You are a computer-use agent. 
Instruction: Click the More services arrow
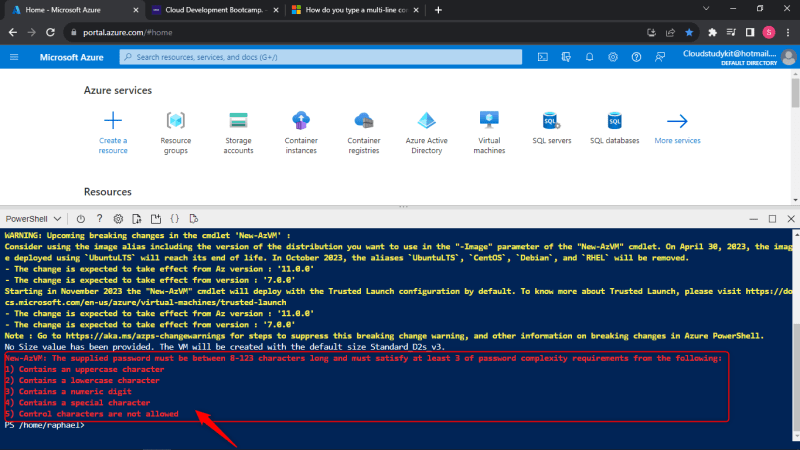point(677,121)
